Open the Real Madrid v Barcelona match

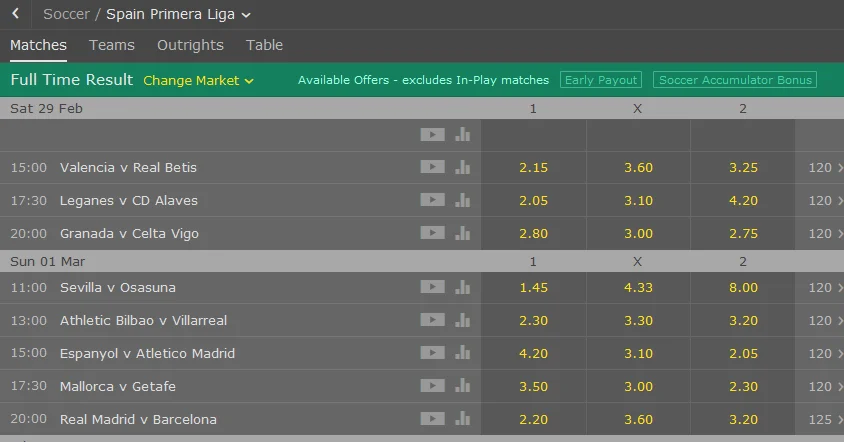[x=138, y=420]
